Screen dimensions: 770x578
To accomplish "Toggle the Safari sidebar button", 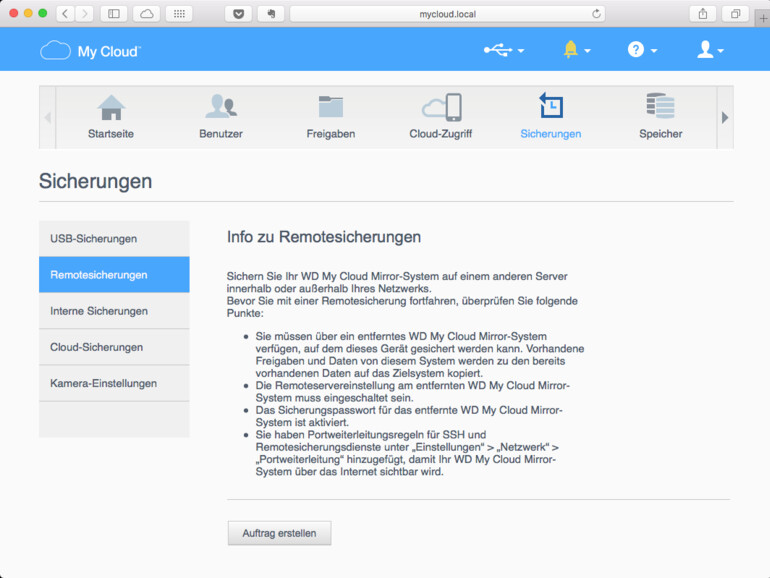I will (114, 14).
